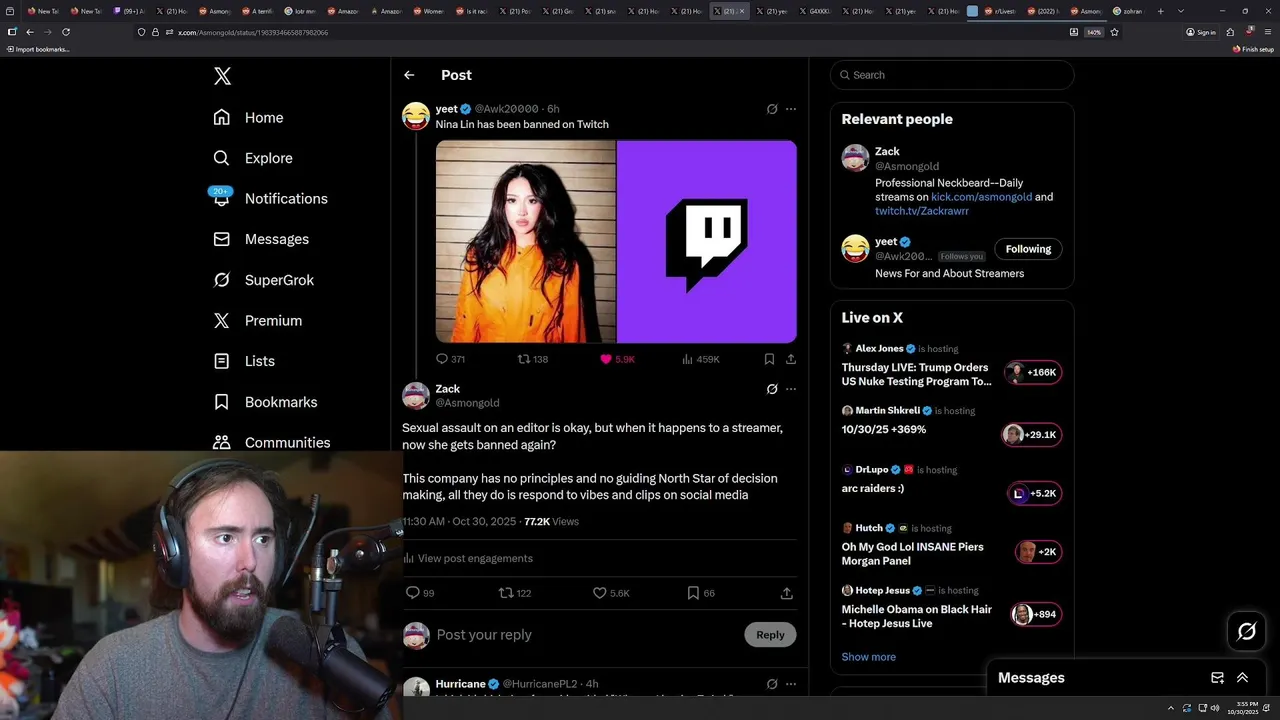The width and height of the screenshot is (1280, 720).
Task: Repost yeet's post showing 138
Action: tap(532, 359)
